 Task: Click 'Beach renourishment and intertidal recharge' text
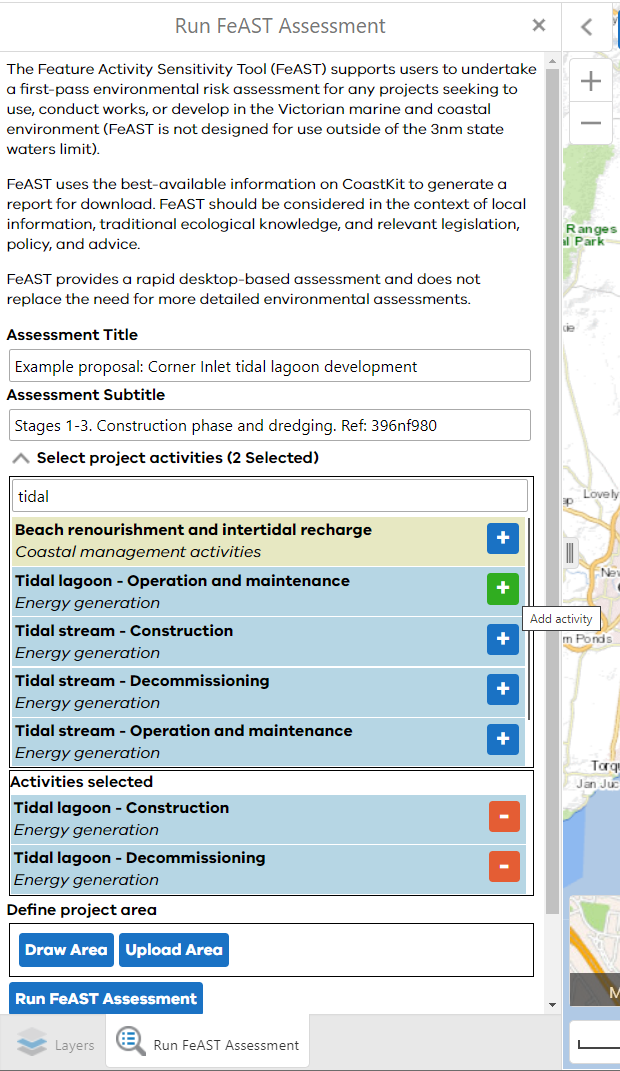193,529
